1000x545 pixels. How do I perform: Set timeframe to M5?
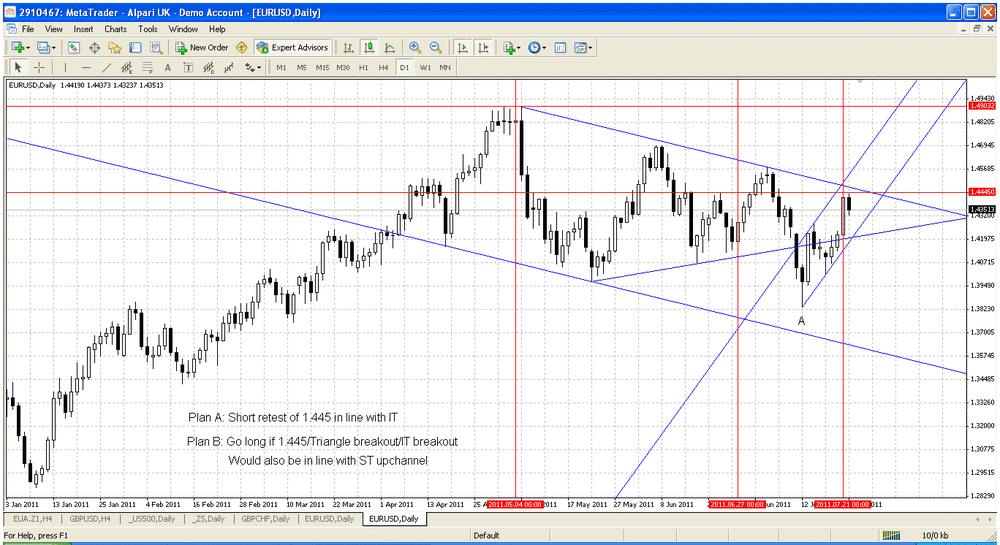pos(302,67)
